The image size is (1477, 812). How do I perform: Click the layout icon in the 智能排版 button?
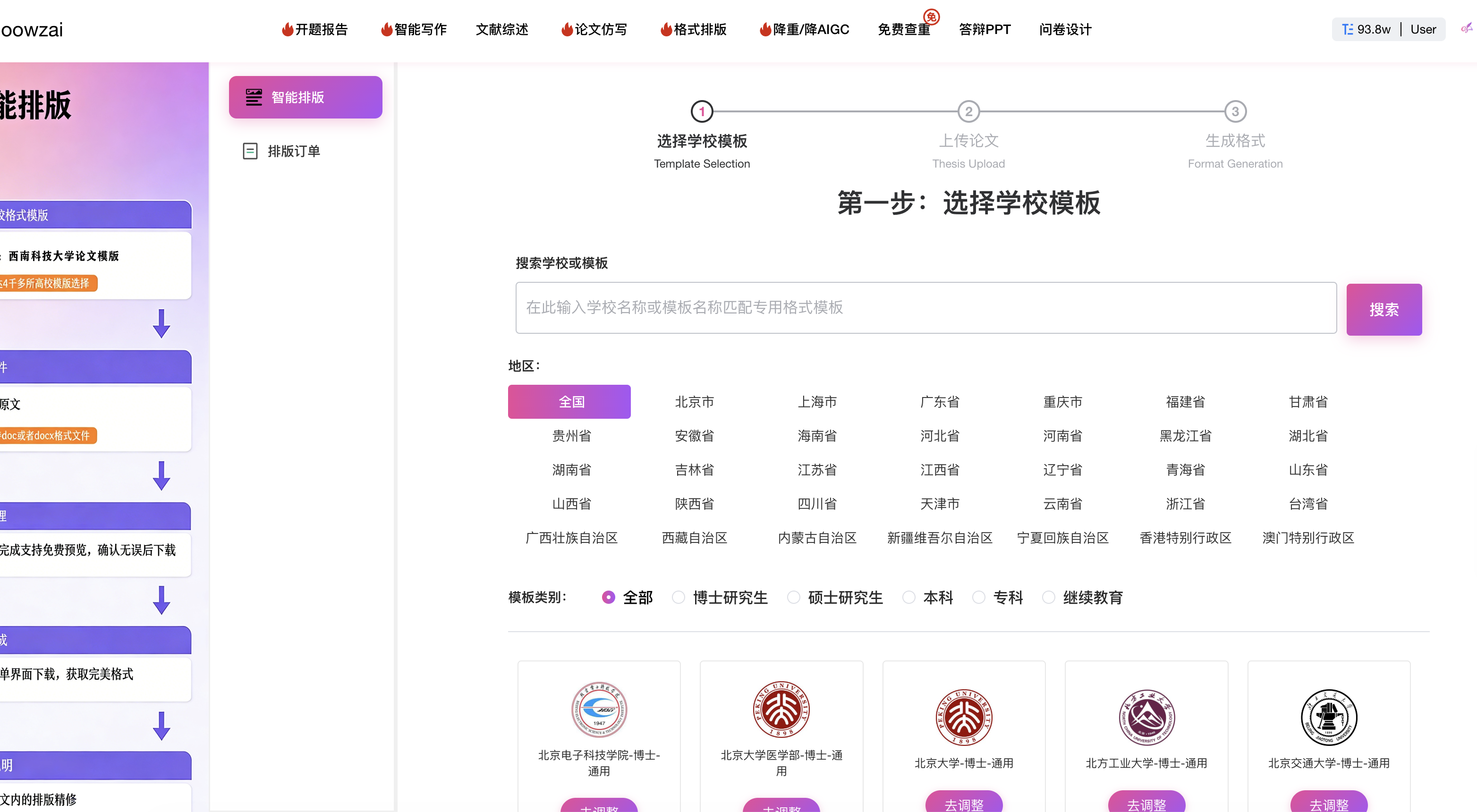pos(254,97)
